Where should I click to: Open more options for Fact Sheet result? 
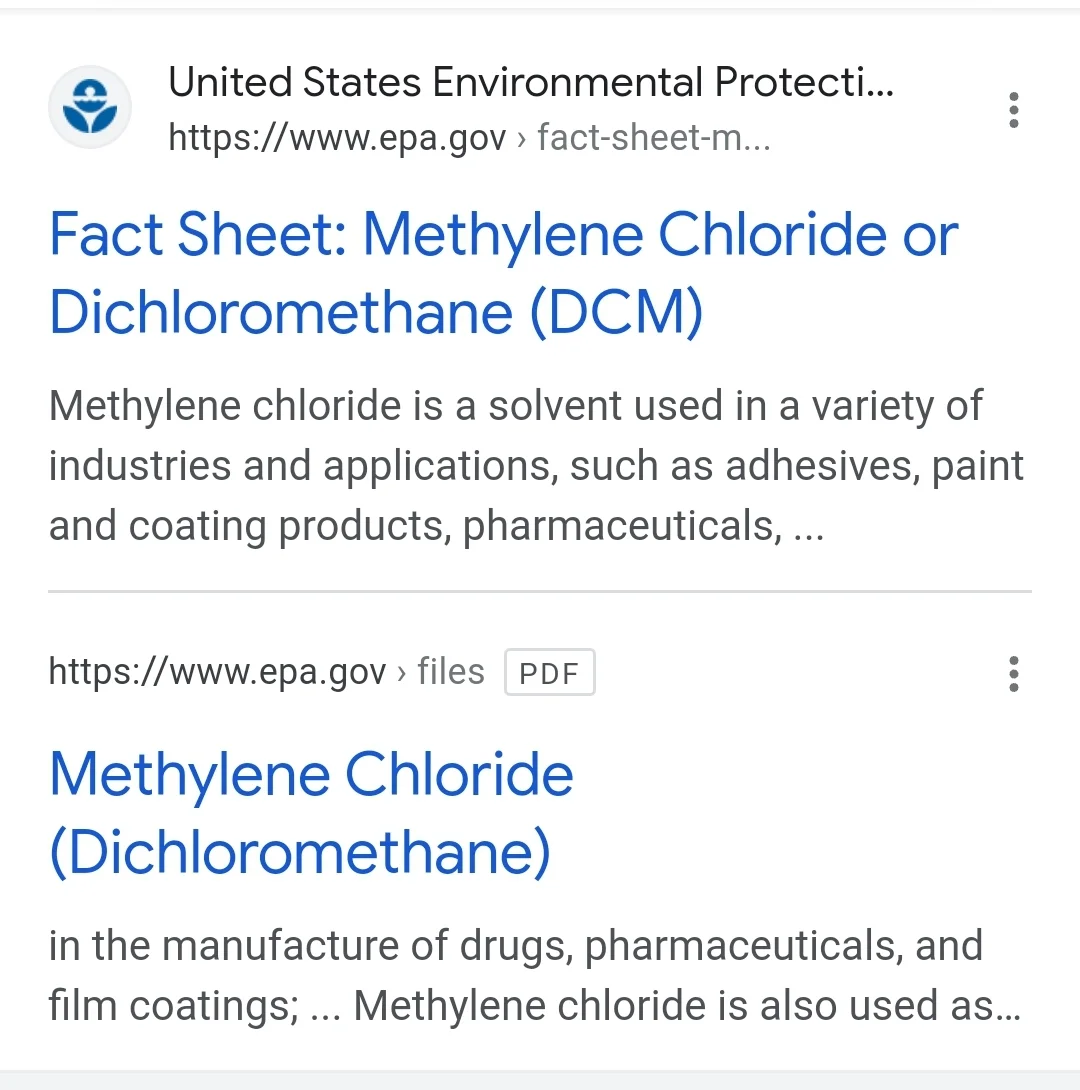(1013, 110)
